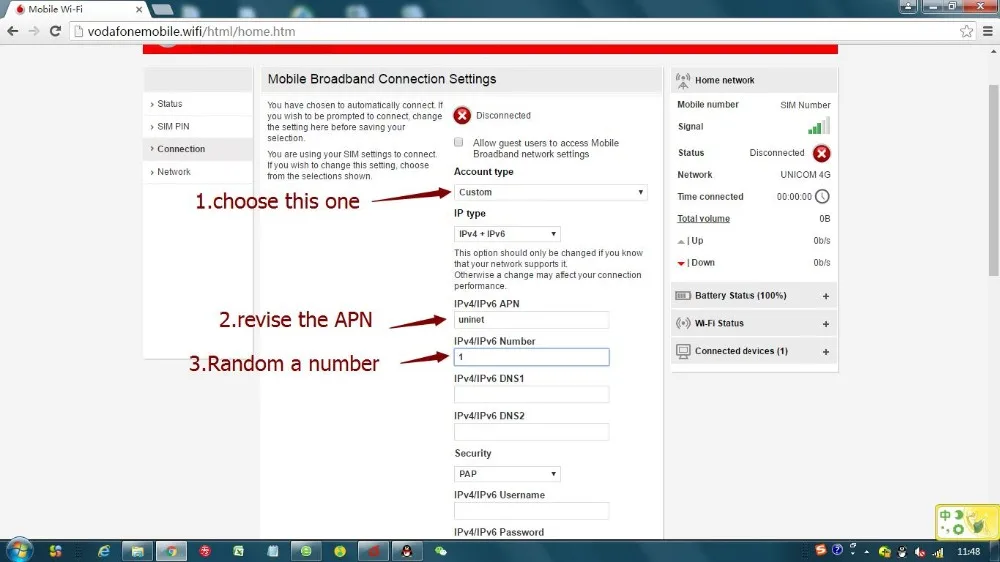1000x562 pixels.
Task: Click the Chinese input mode indicator
Action: [x=945, y=515]
